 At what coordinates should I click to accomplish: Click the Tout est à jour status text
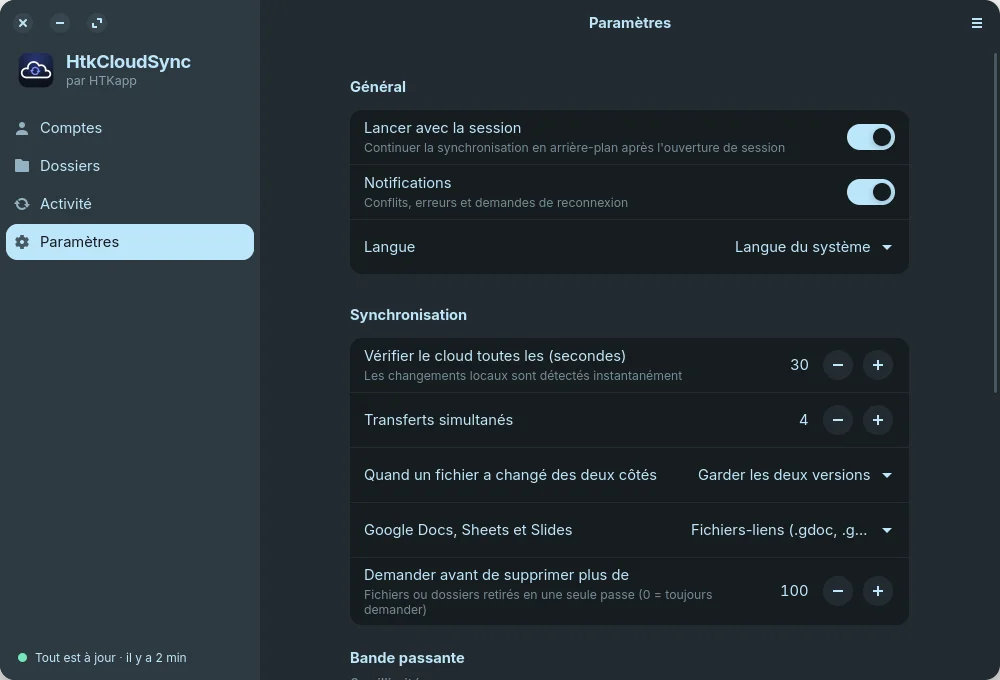click(x=111, y=658)
